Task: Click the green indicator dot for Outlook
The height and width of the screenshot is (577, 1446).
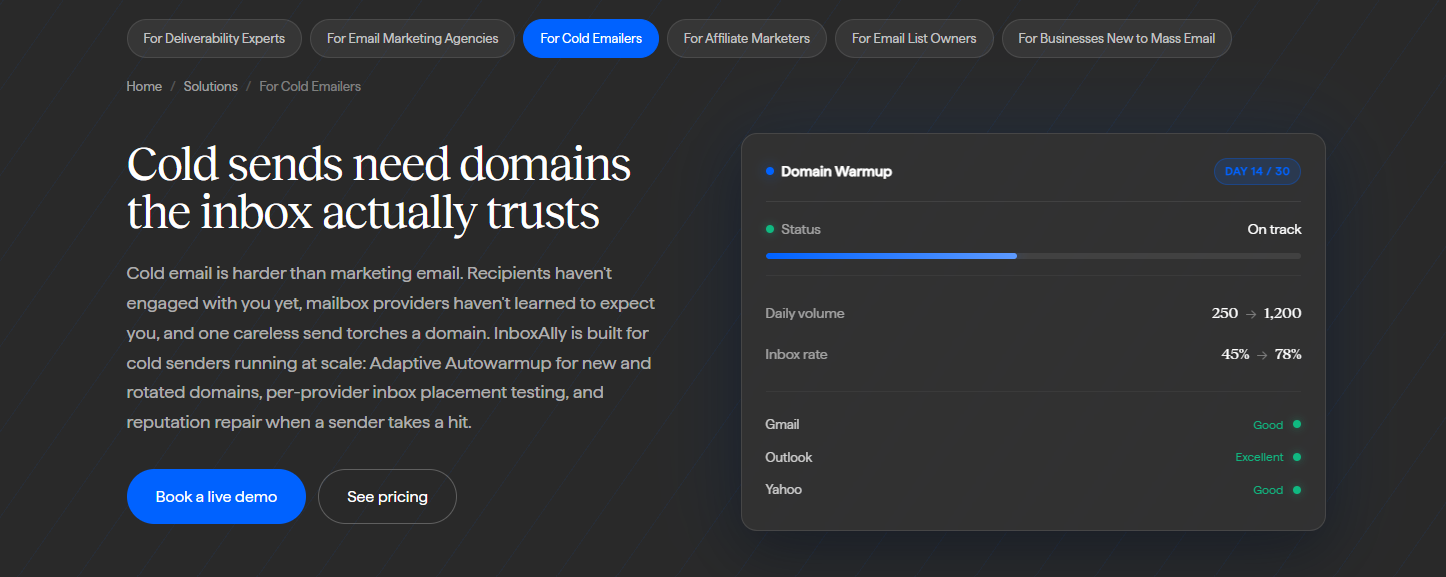Action: click(x=1297, y=457)
